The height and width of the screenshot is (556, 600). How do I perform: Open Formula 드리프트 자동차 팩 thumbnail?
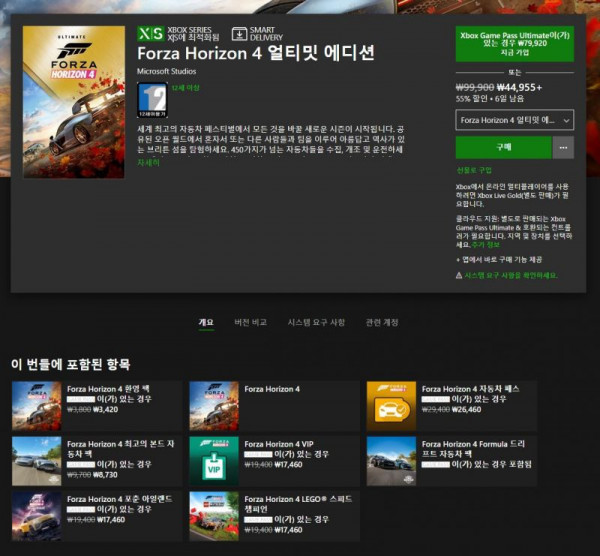(x=391, y=461)
